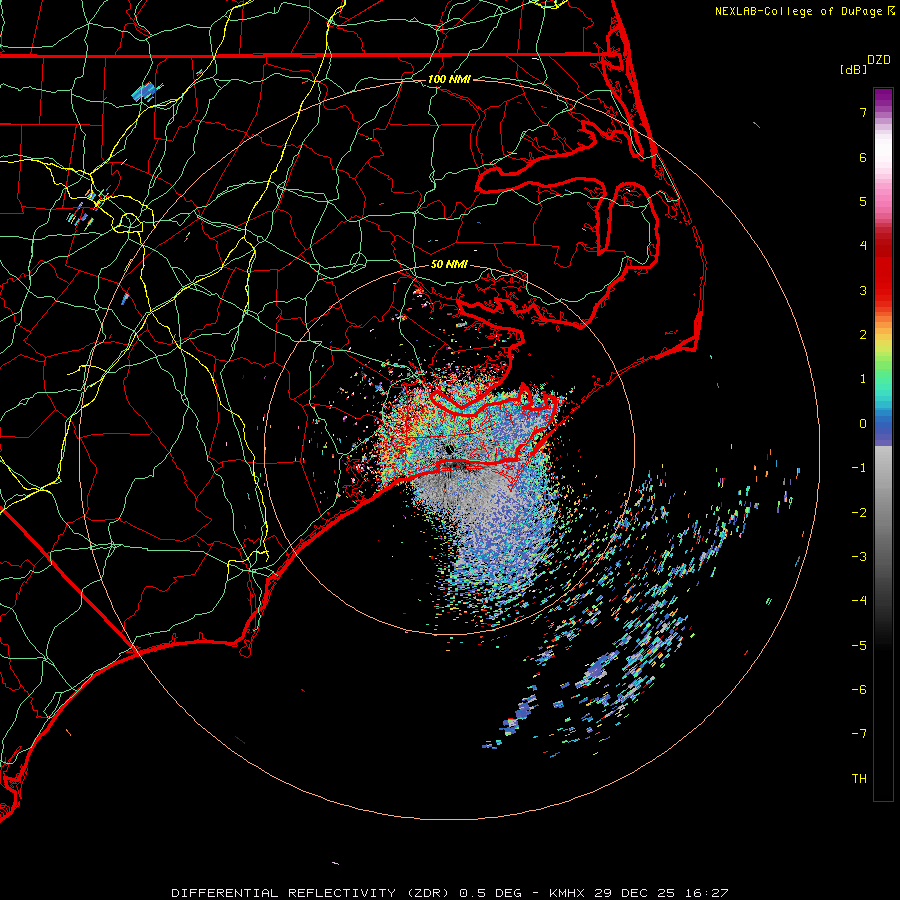The height and width of the screenshot is (900, 900).
Task: Click the color bar at 7 dB value
Action: (x=883, y=112)
